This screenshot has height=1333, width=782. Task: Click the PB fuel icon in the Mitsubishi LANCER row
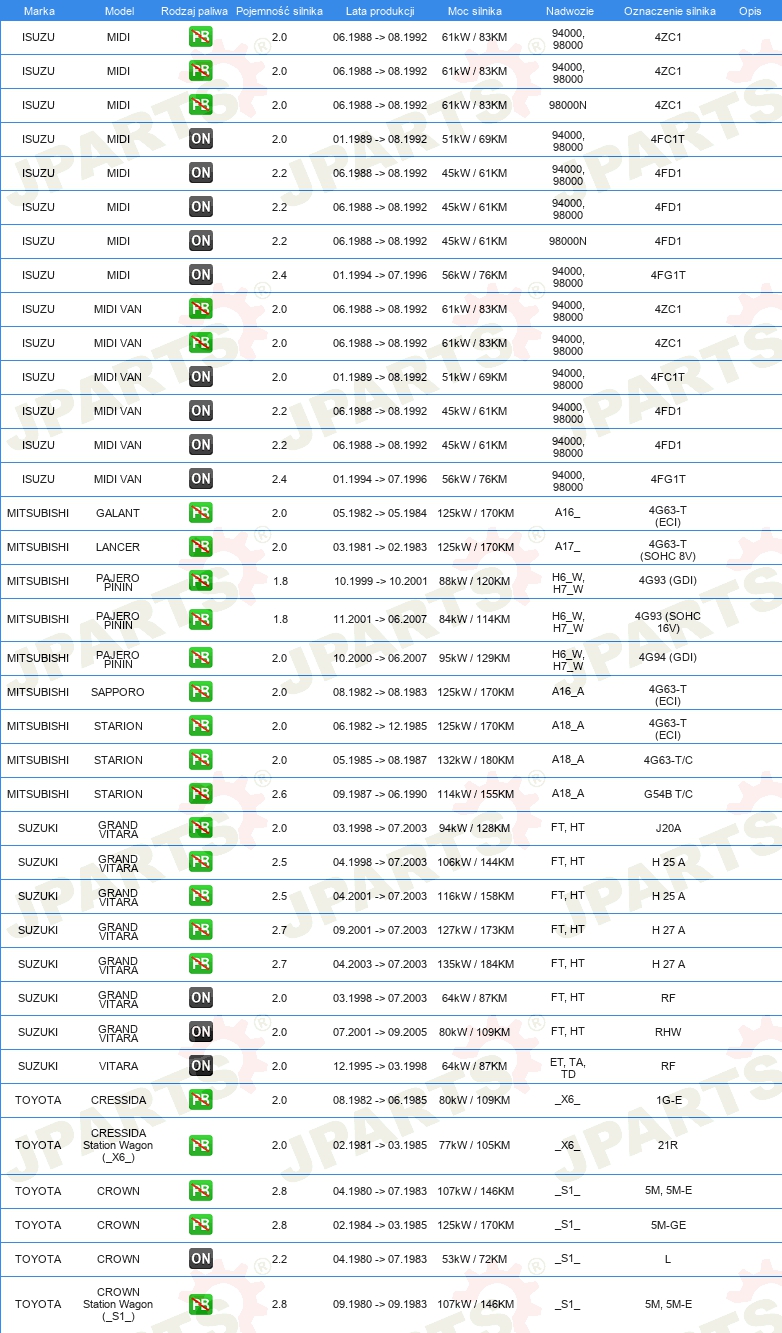coord(201,547)
